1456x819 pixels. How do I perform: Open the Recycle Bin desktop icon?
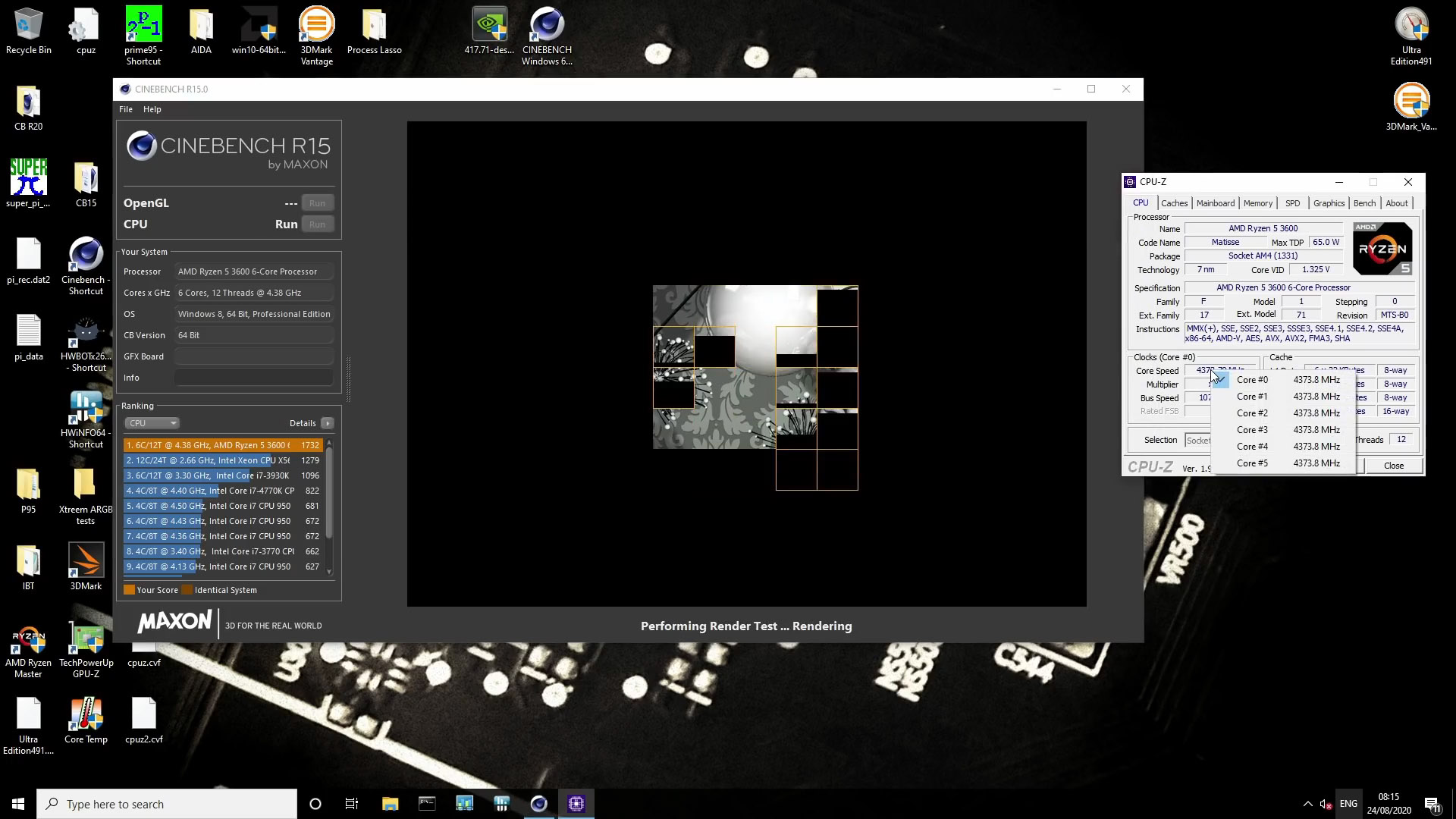pos(28,30)
